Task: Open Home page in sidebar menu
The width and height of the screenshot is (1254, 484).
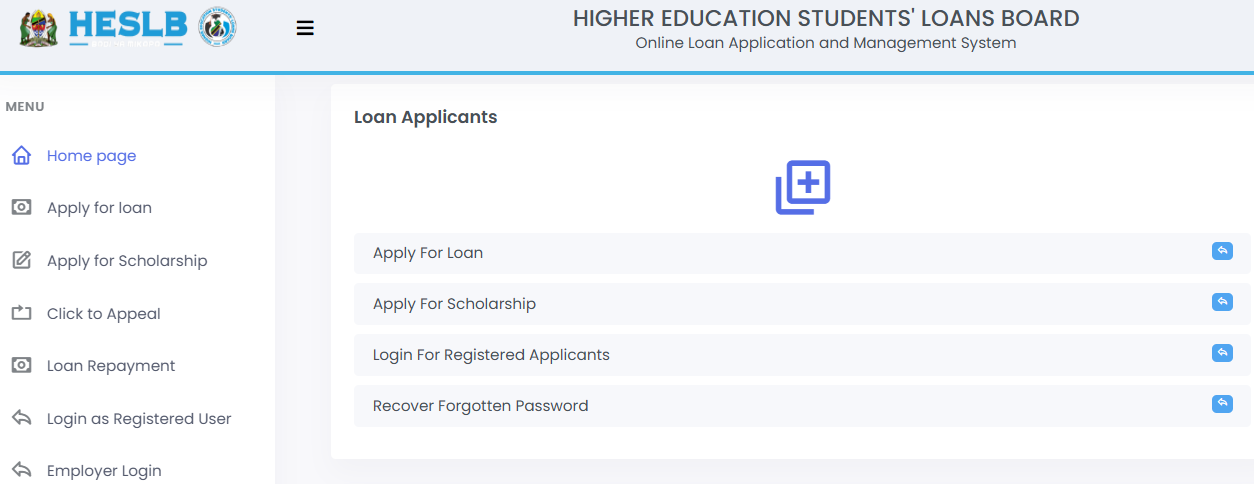Action: click(x=91, y=156)
